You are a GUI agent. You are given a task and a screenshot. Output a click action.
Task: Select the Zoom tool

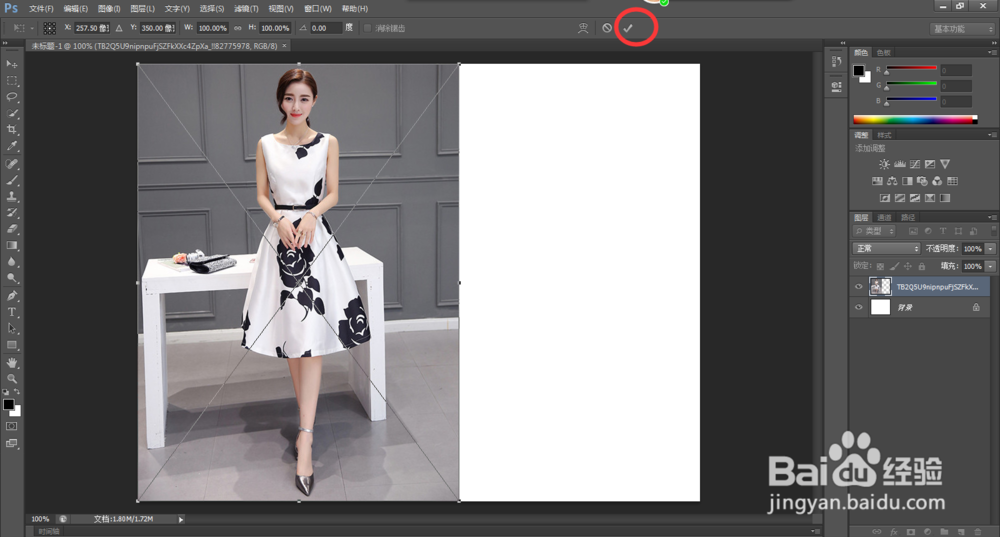click(x=11, y=379)
